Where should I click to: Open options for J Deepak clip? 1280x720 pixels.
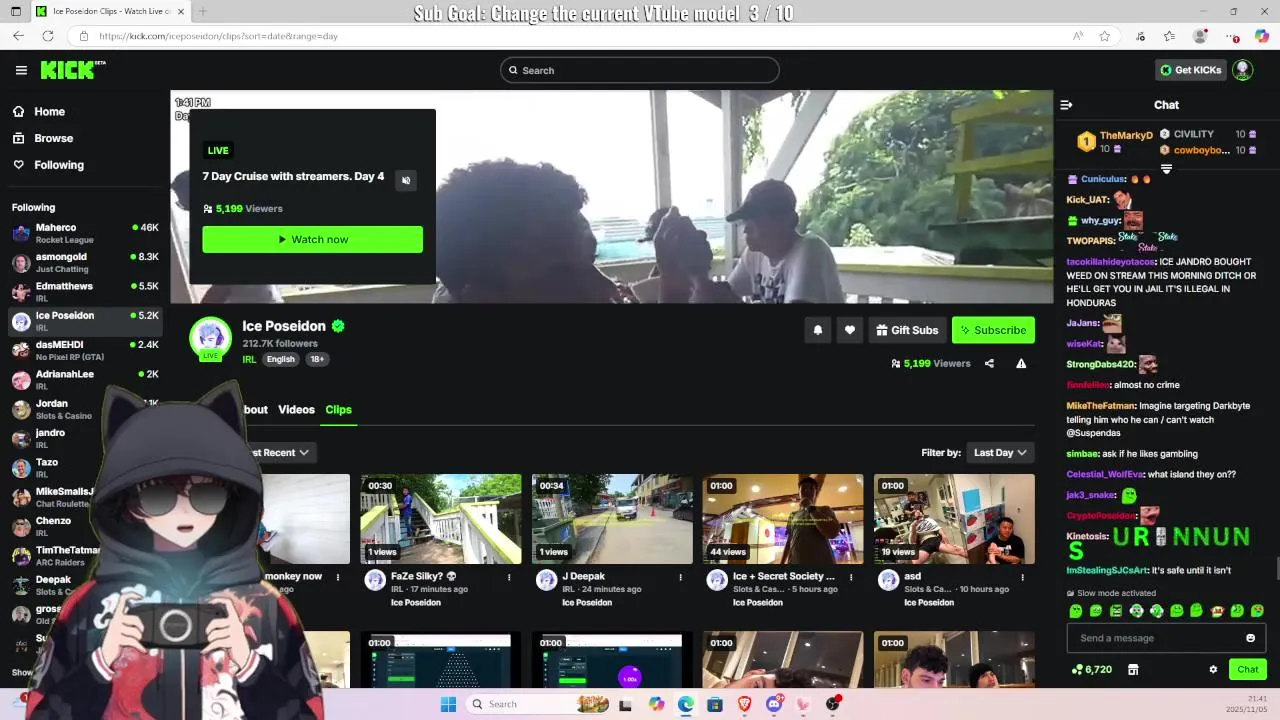[680, 577]
